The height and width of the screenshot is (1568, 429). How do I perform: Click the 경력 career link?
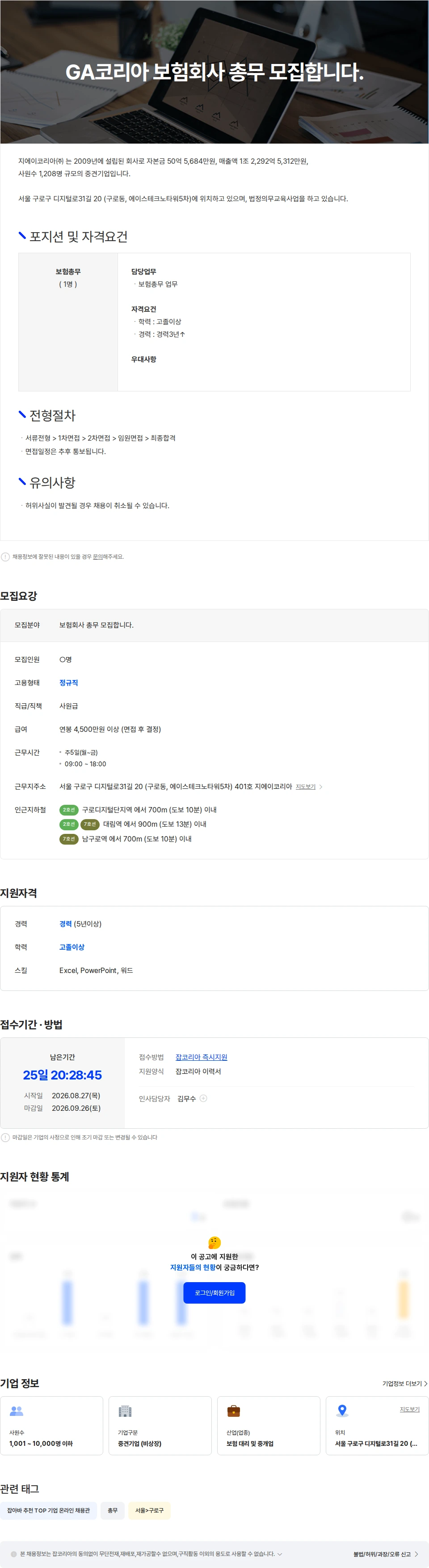[66, 924]
